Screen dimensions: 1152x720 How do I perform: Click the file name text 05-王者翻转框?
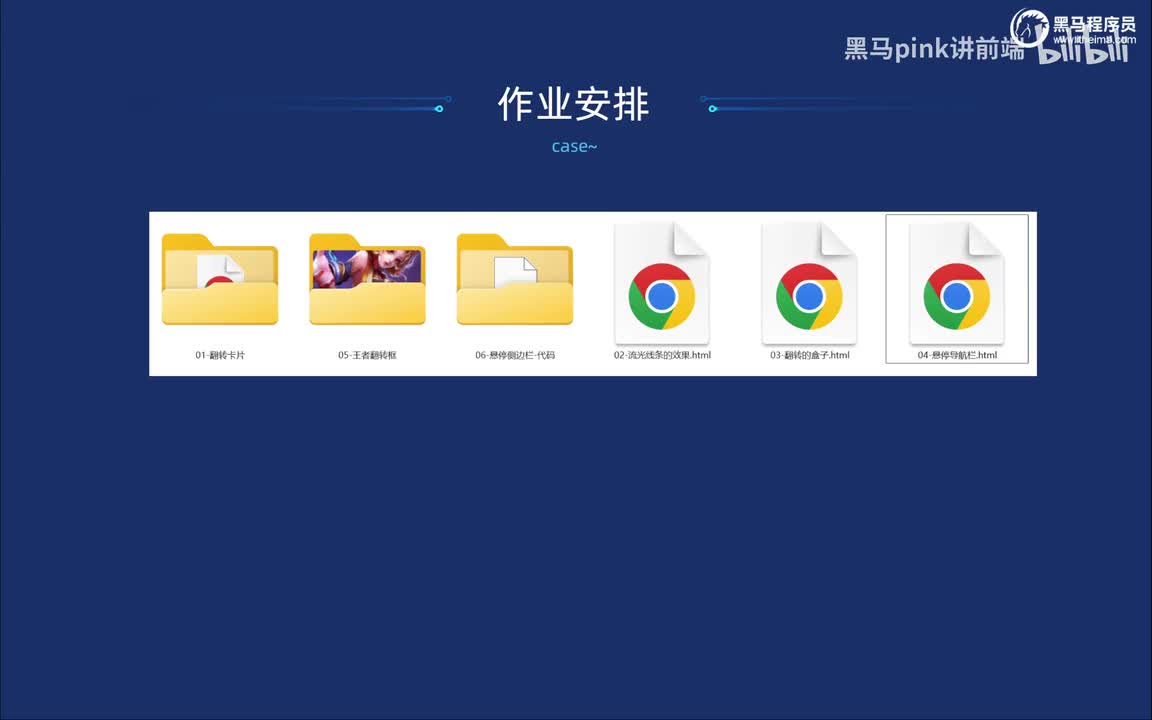(367, 355)
